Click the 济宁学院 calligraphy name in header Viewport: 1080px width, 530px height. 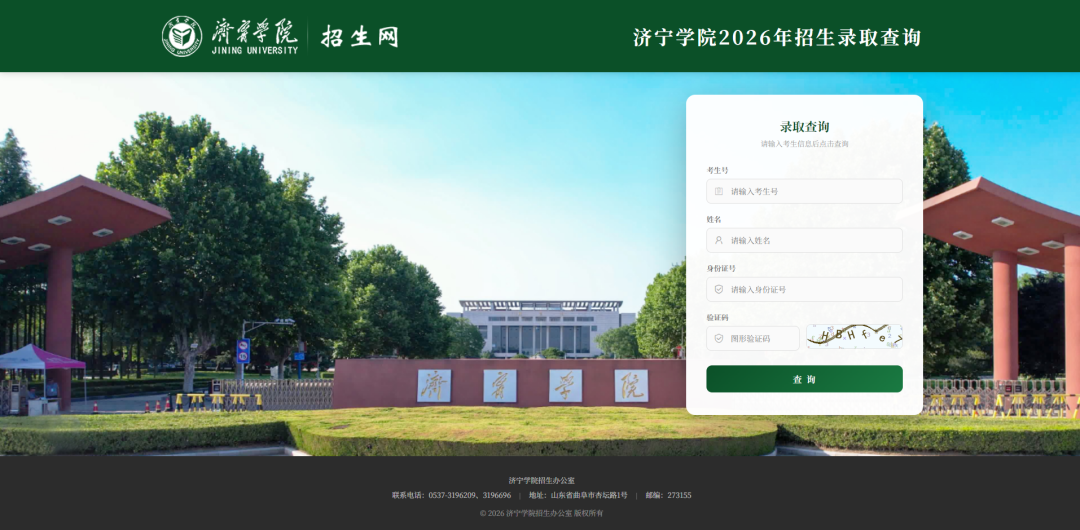point(254,31)
